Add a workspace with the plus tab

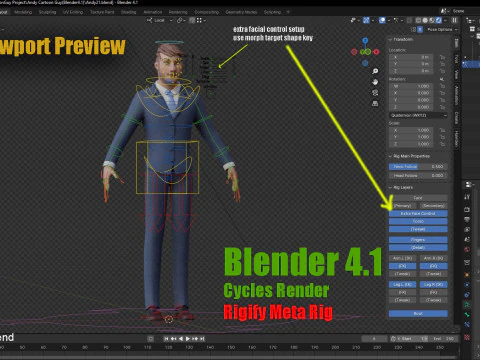pos(288,12)
